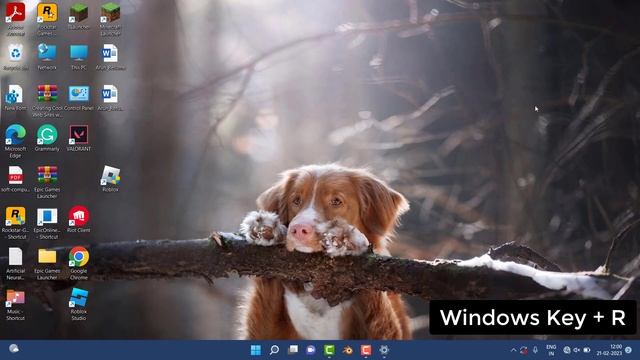Screen dimensions: 640x360
Task: Open the Windows Start menu
Action: click(x=256, y=350)
